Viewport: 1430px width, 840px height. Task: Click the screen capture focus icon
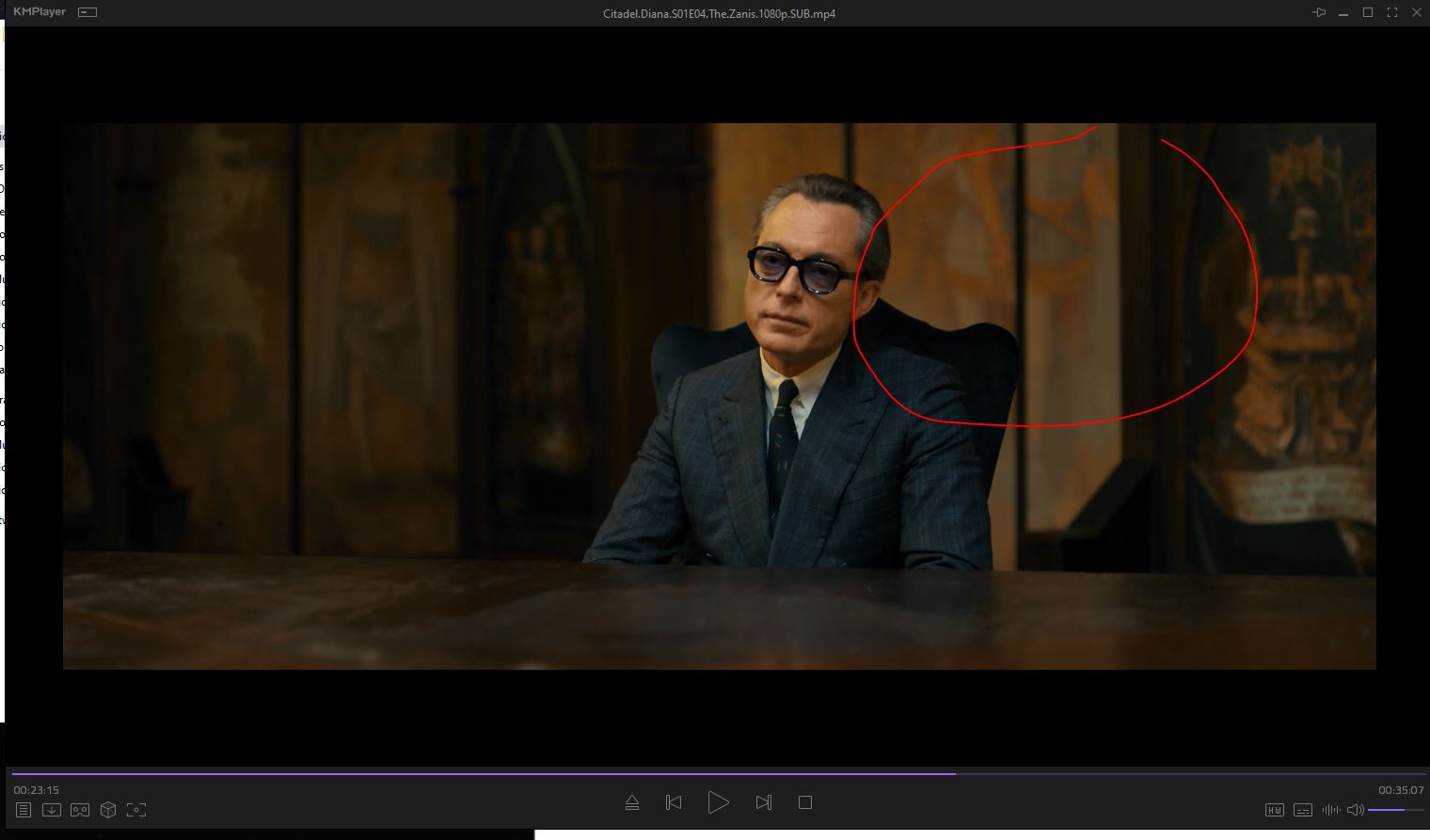[x=136, y=810]
